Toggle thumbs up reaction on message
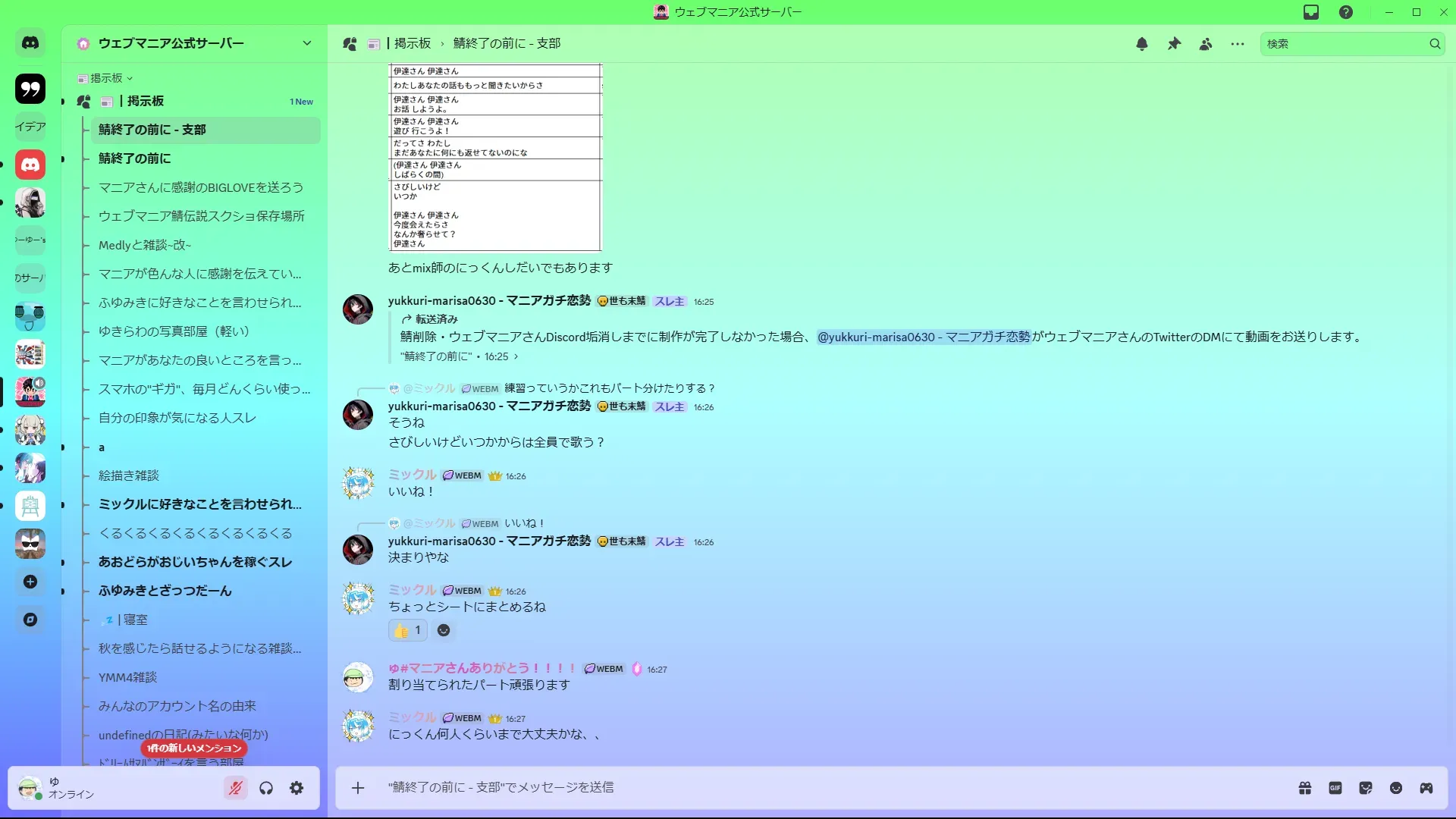Viewport: 1456px width, 819px height. tap(408, 630)
